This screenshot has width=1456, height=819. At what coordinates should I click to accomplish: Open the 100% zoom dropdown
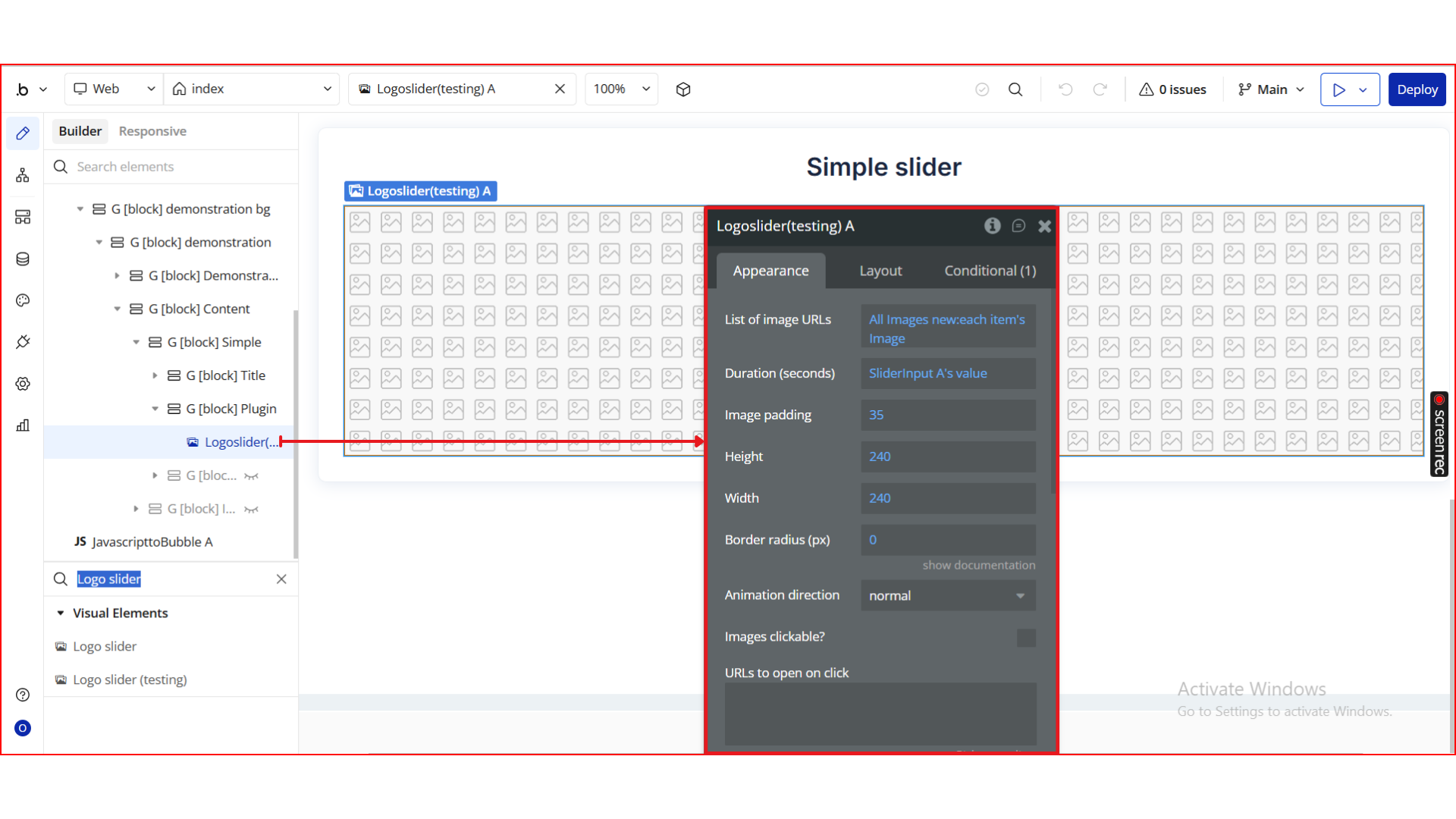621,89
